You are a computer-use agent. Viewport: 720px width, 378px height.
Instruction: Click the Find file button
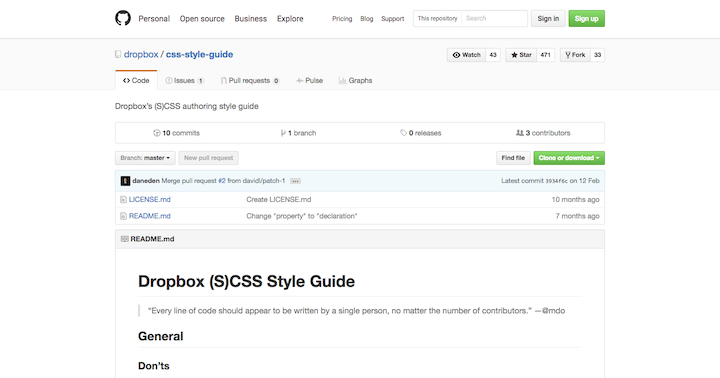click(513, 158)
